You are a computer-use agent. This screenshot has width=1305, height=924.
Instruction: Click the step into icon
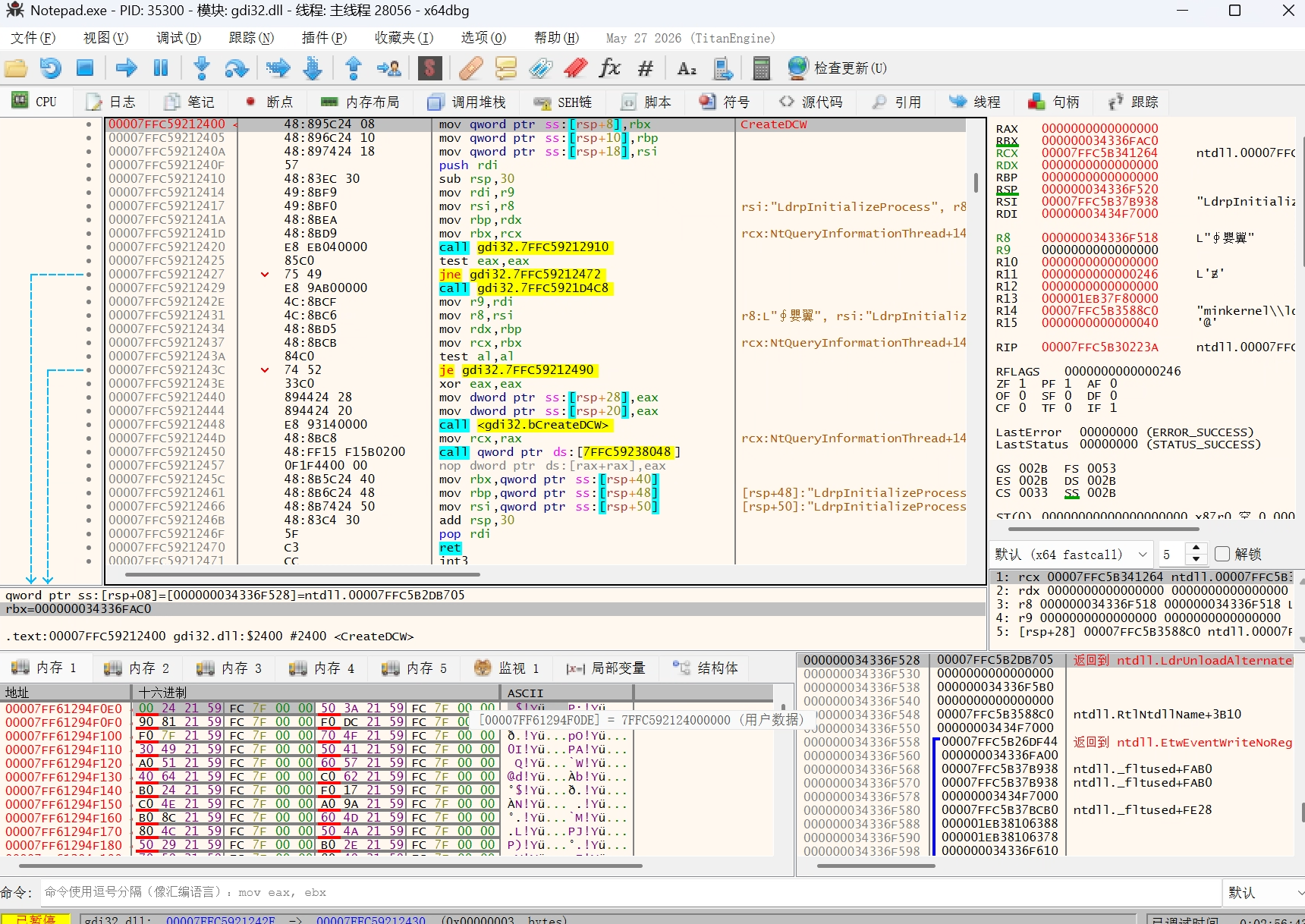(x=202, y=68)
